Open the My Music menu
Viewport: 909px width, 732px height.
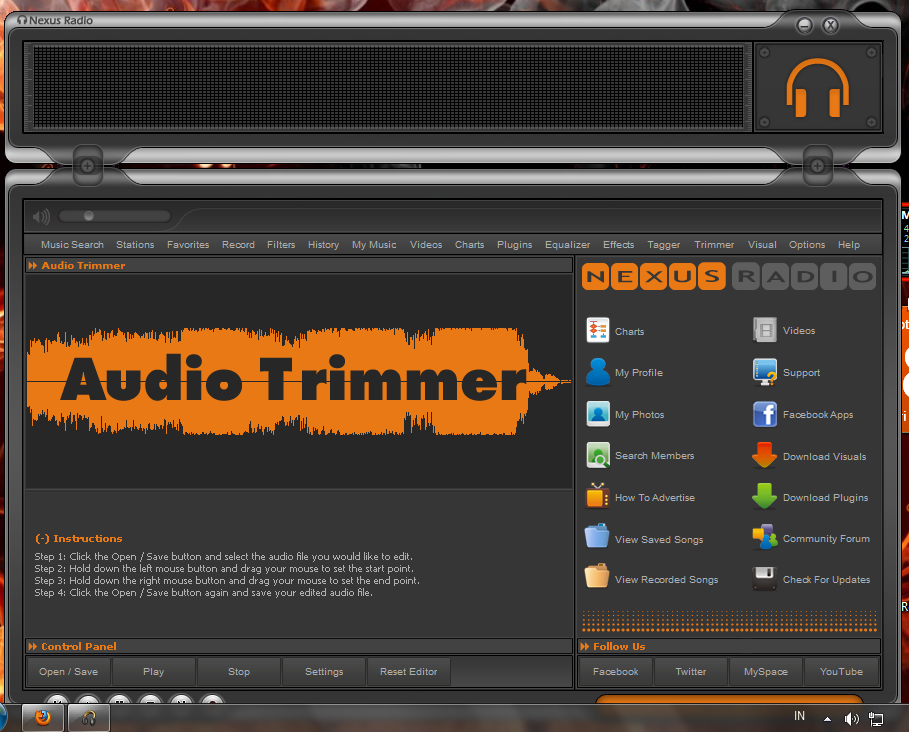click(x=374, y=245)
